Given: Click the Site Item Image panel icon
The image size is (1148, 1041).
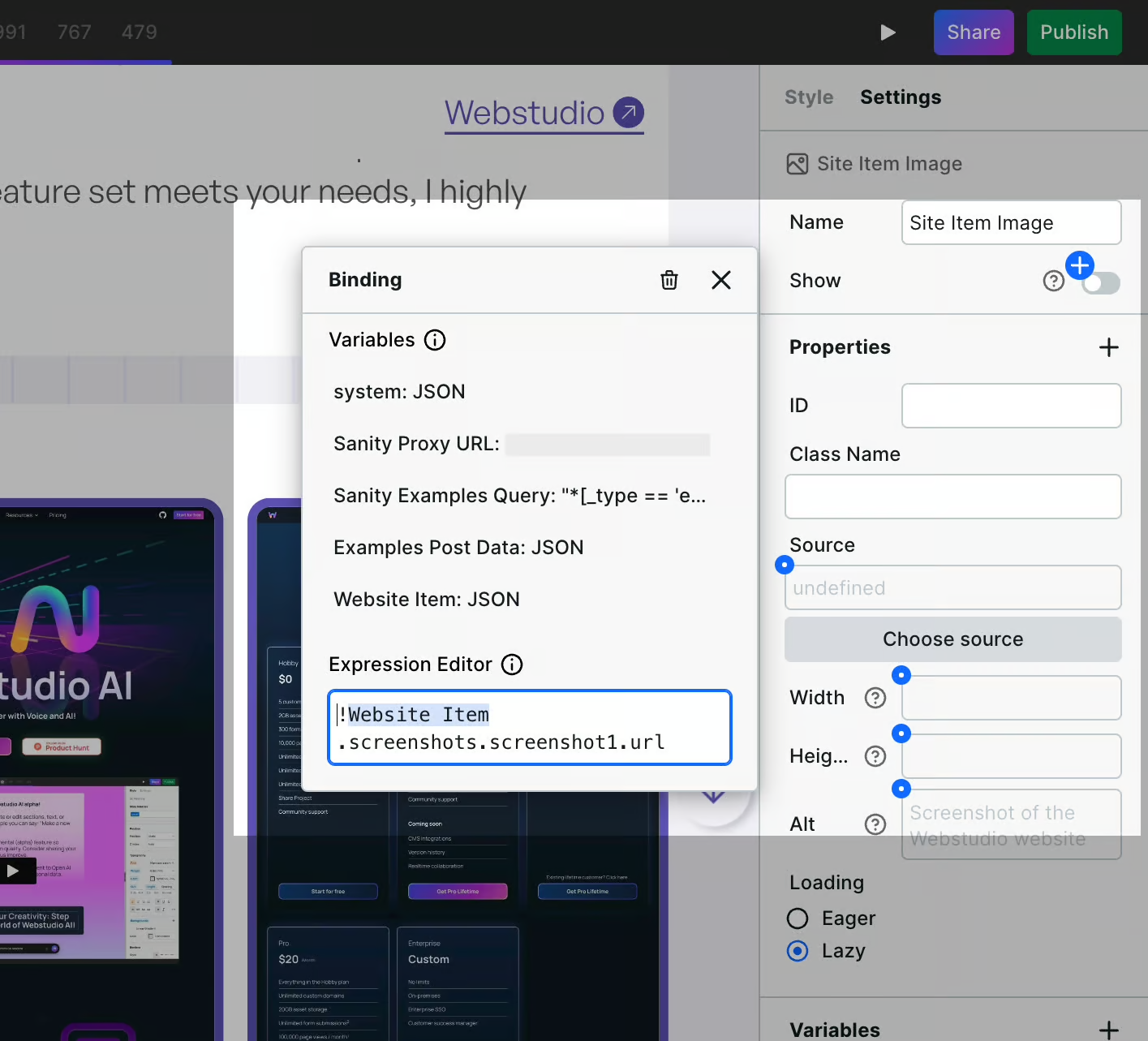Looking at the screenshot, I should [x=798, y=163].
